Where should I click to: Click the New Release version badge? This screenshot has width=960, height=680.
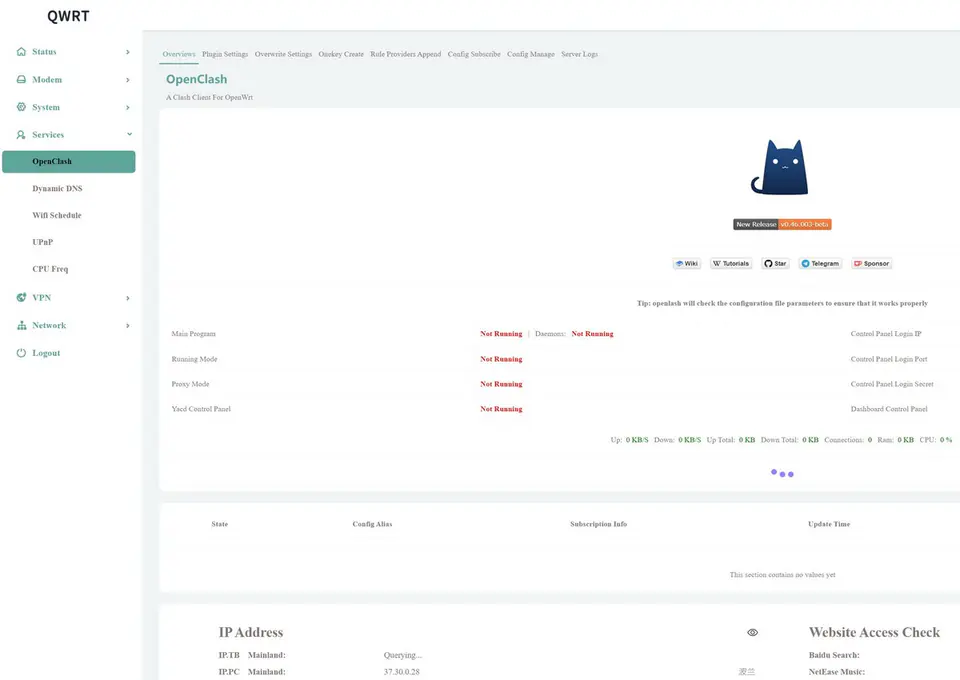(782, 225)
